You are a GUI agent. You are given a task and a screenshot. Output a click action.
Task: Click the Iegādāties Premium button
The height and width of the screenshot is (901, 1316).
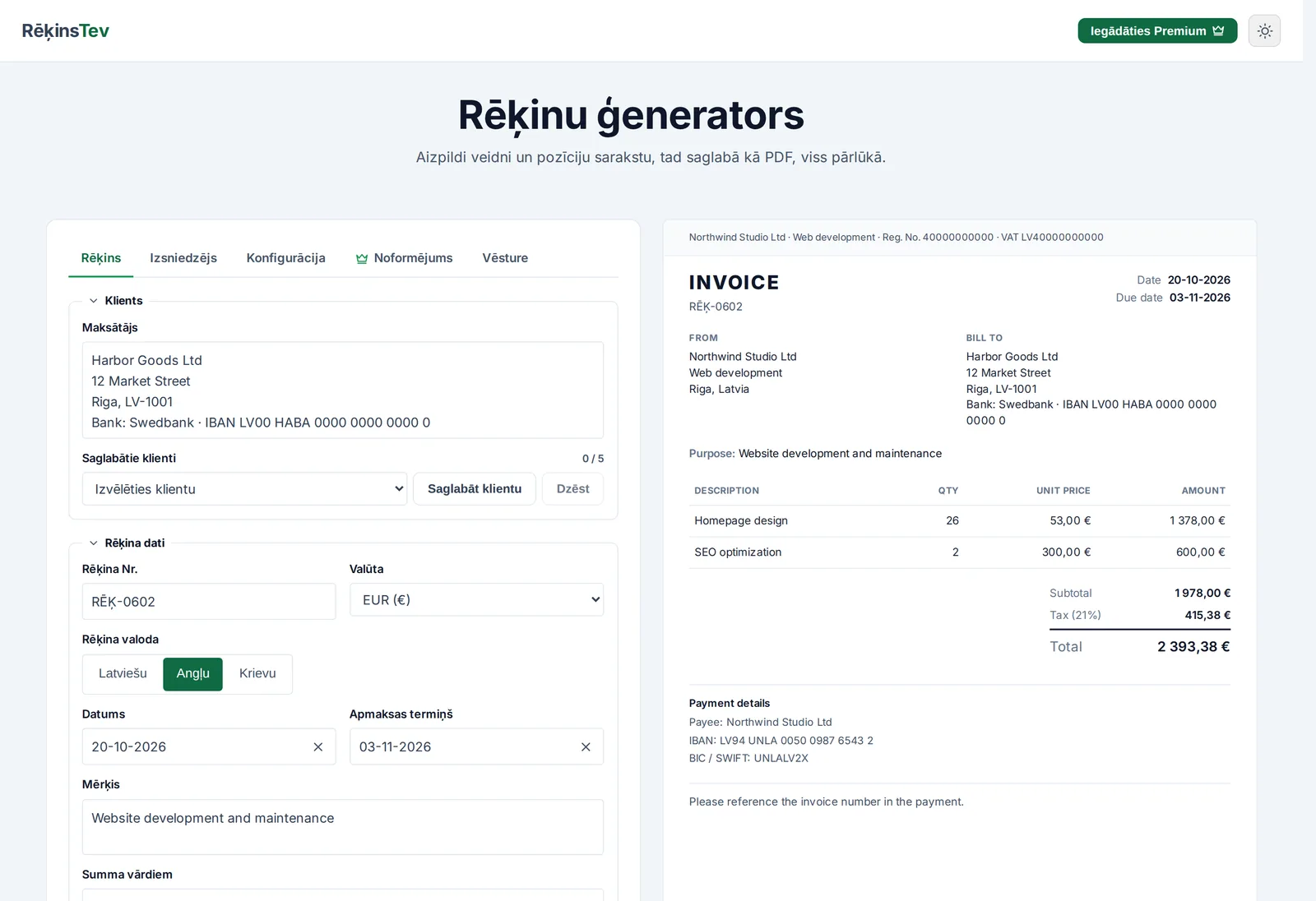[1157, 30]
